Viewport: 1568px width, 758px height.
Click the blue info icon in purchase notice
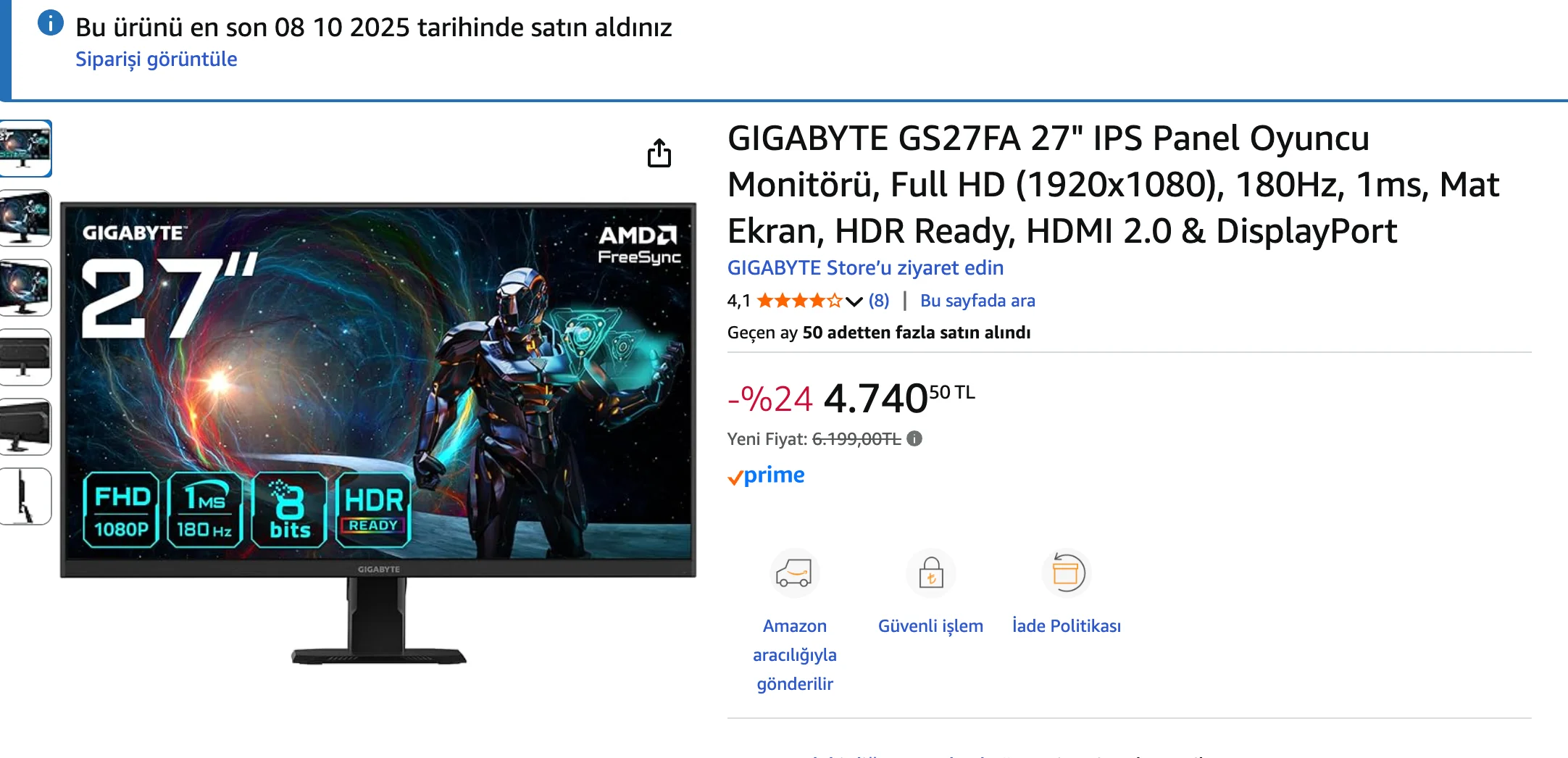51,23
